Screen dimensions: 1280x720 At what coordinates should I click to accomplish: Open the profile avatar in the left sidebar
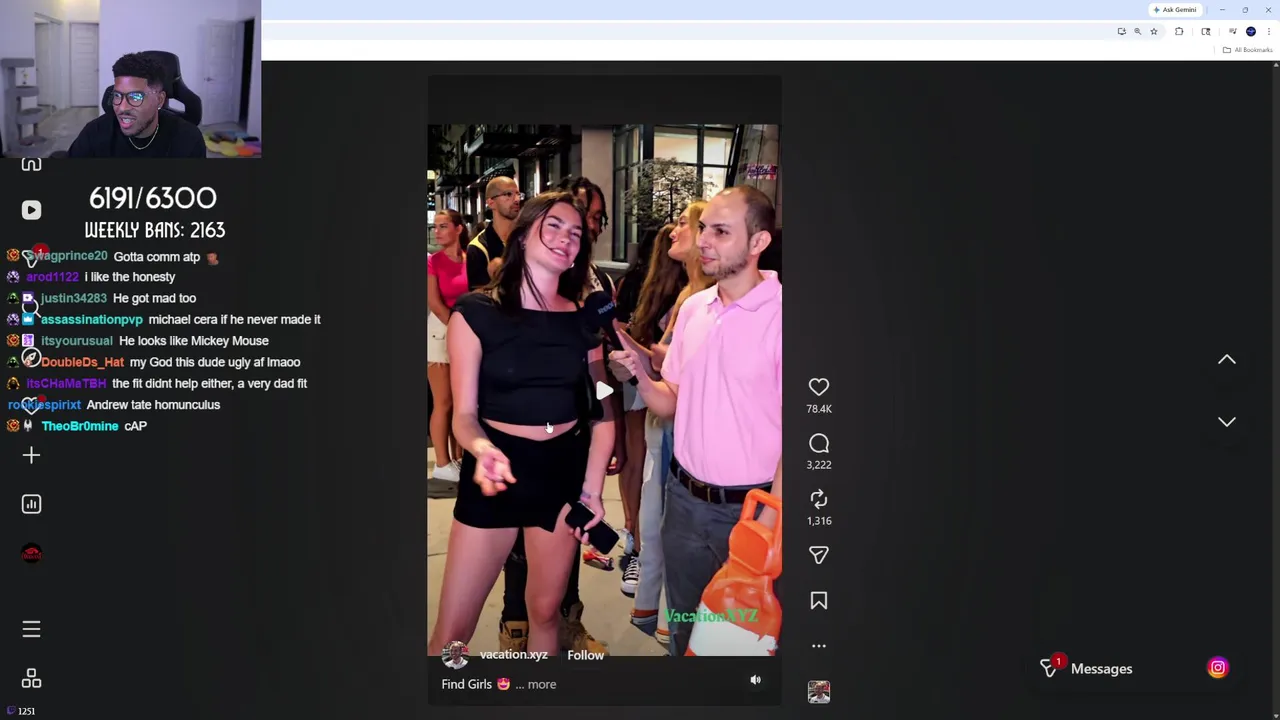(x=31, y=554)
